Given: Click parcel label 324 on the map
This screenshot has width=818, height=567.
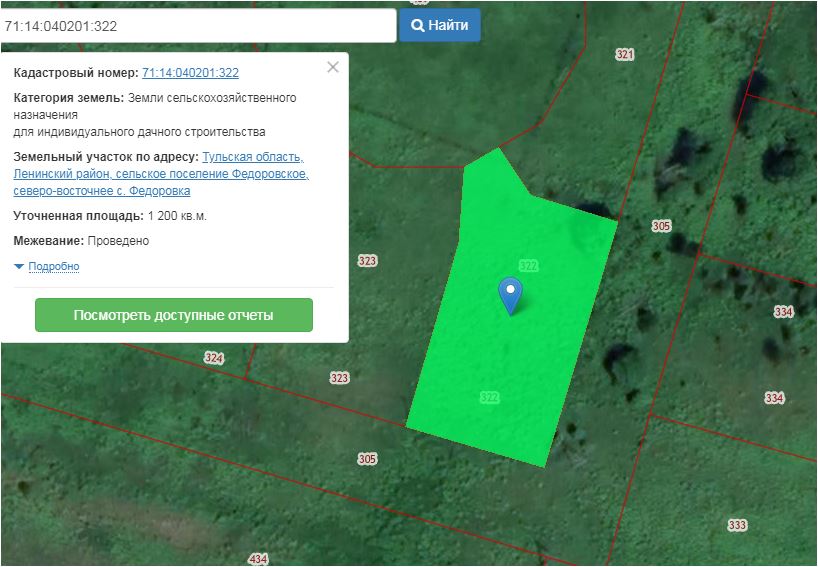Looking at the screenshot, I should pos(214,358).
